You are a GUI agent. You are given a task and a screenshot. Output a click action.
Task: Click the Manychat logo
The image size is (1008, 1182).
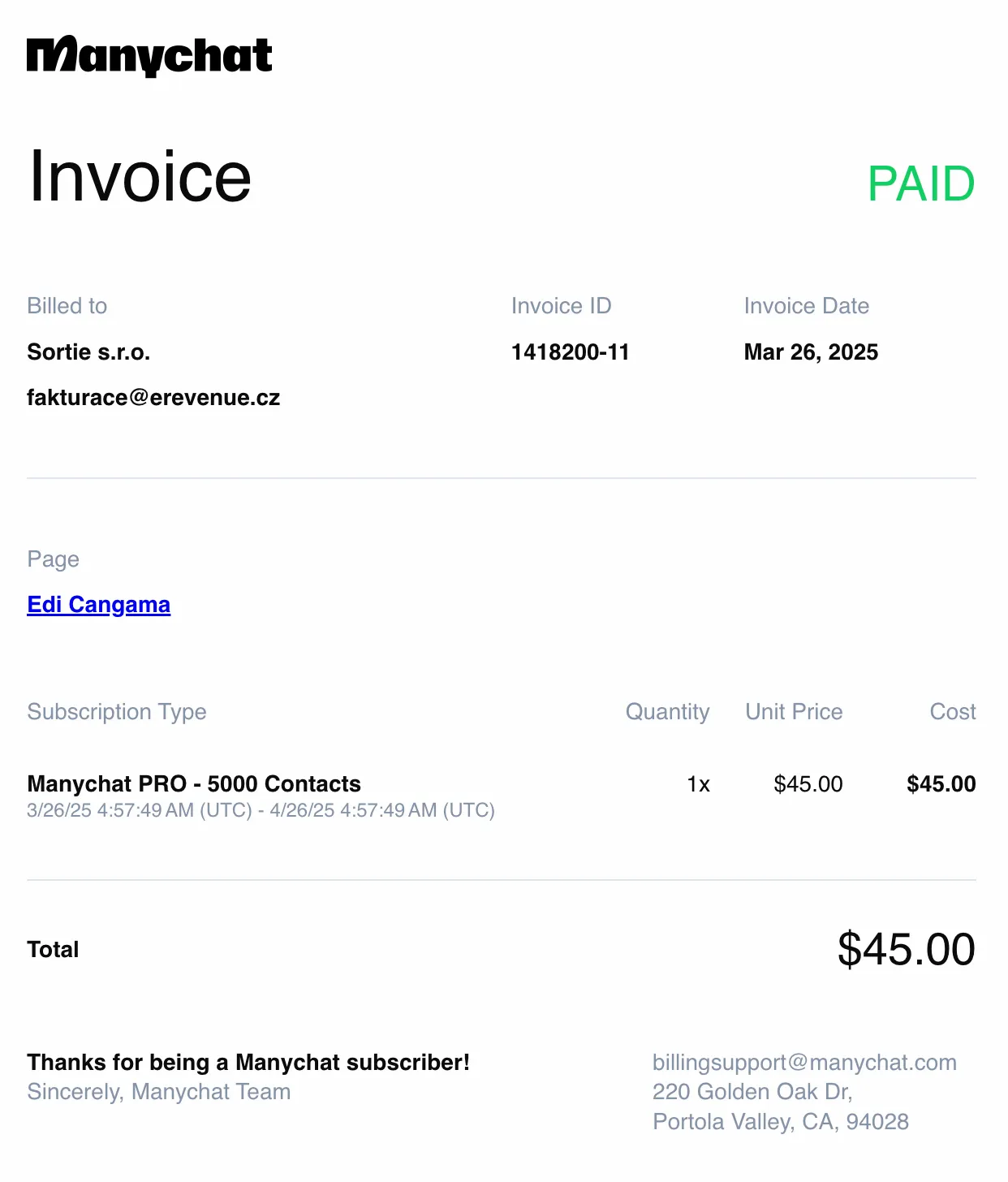(x=149, y=57)
